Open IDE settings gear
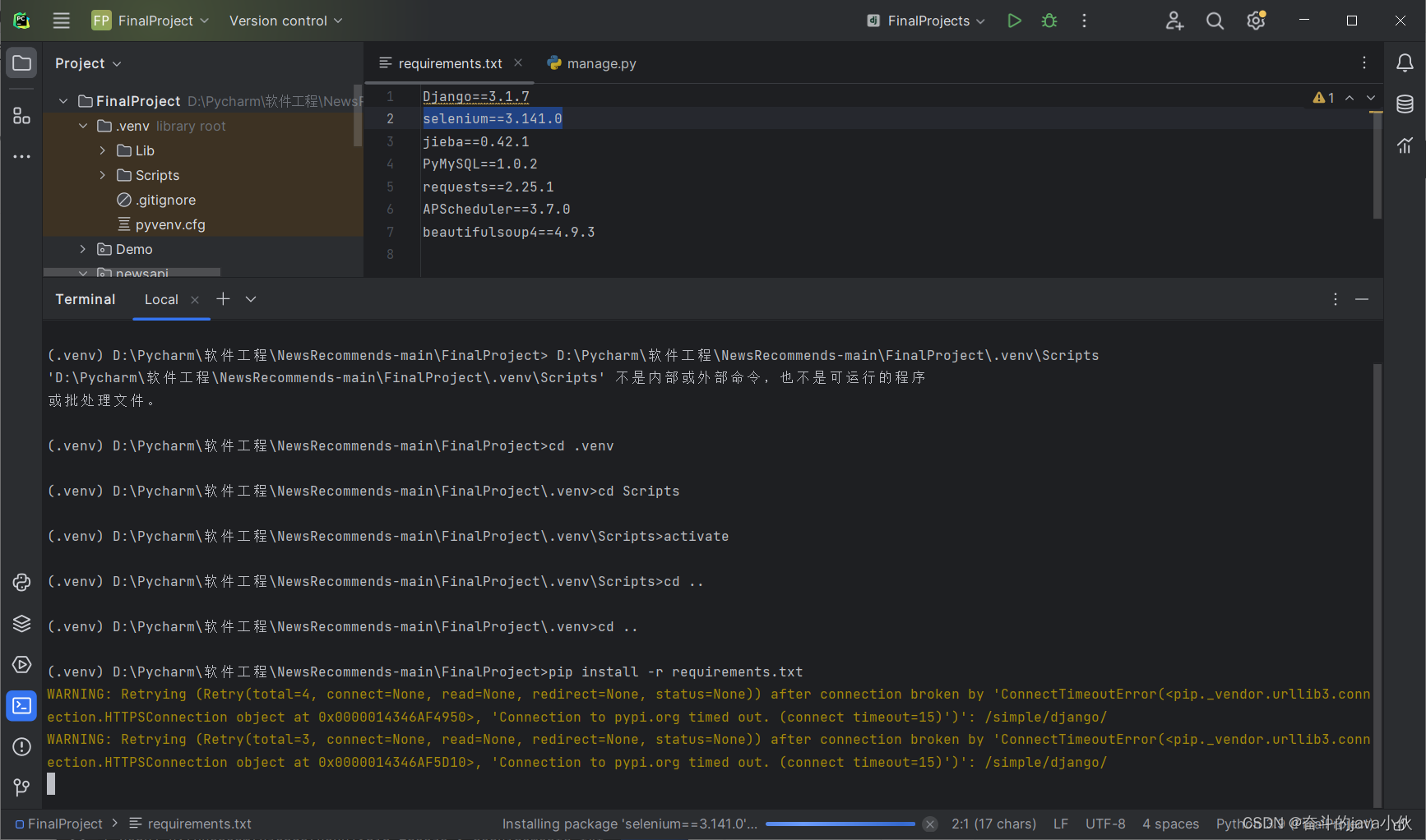Image resolution: width=1426 pixels, height=840 pixels. [x=1256, y=21]
